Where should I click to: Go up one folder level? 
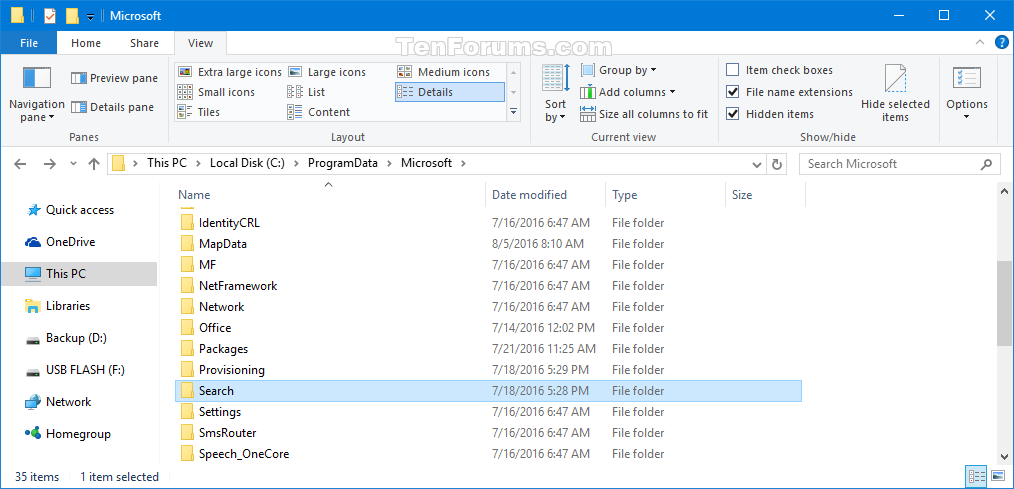(x=94, y=164)
